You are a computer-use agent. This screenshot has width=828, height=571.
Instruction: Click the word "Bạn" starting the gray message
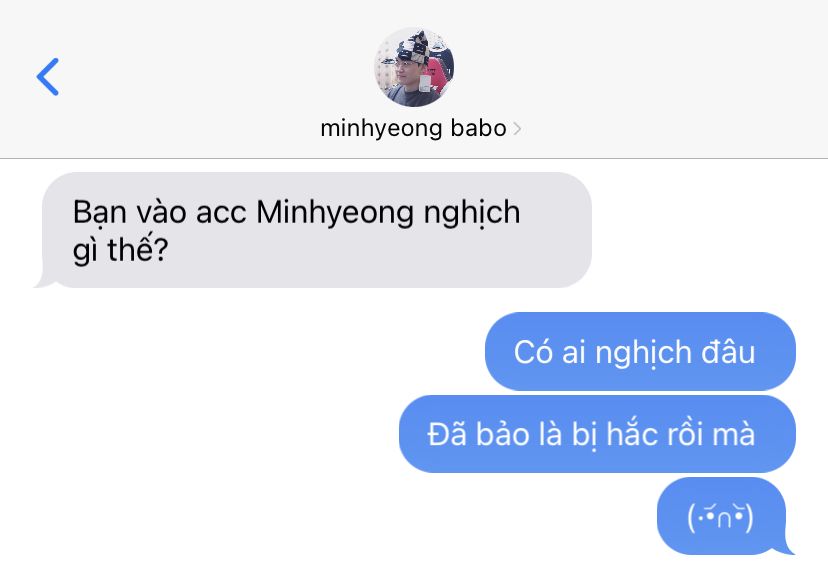[100, 213]
